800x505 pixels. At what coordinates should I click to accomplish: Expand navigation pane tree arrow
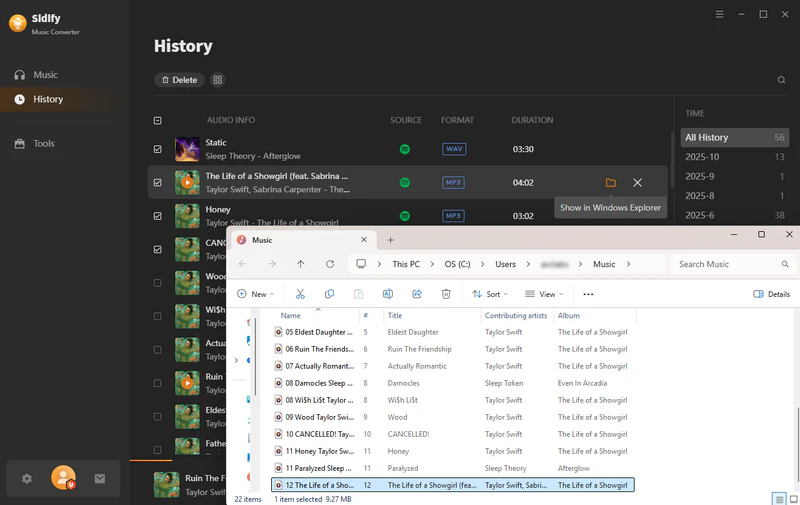pyautogui.click(x=236, y=361)
